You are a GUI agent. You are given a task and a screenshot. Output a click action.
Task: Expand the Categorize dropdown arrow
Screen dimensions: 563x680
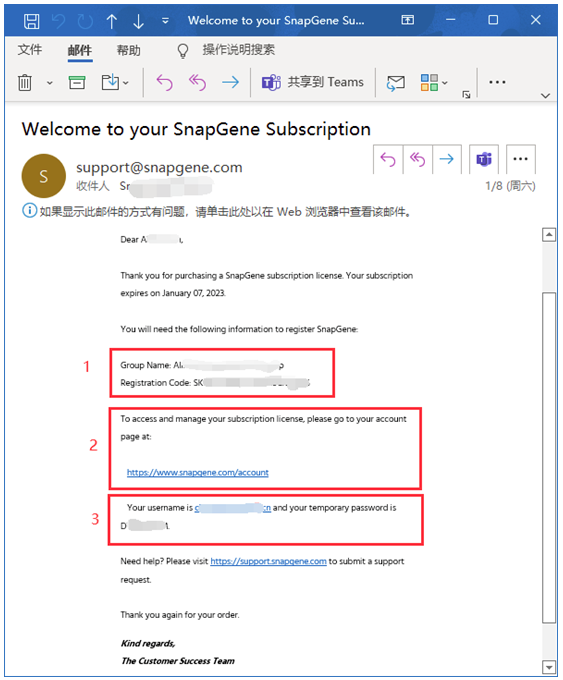click(x=445, y=83)
